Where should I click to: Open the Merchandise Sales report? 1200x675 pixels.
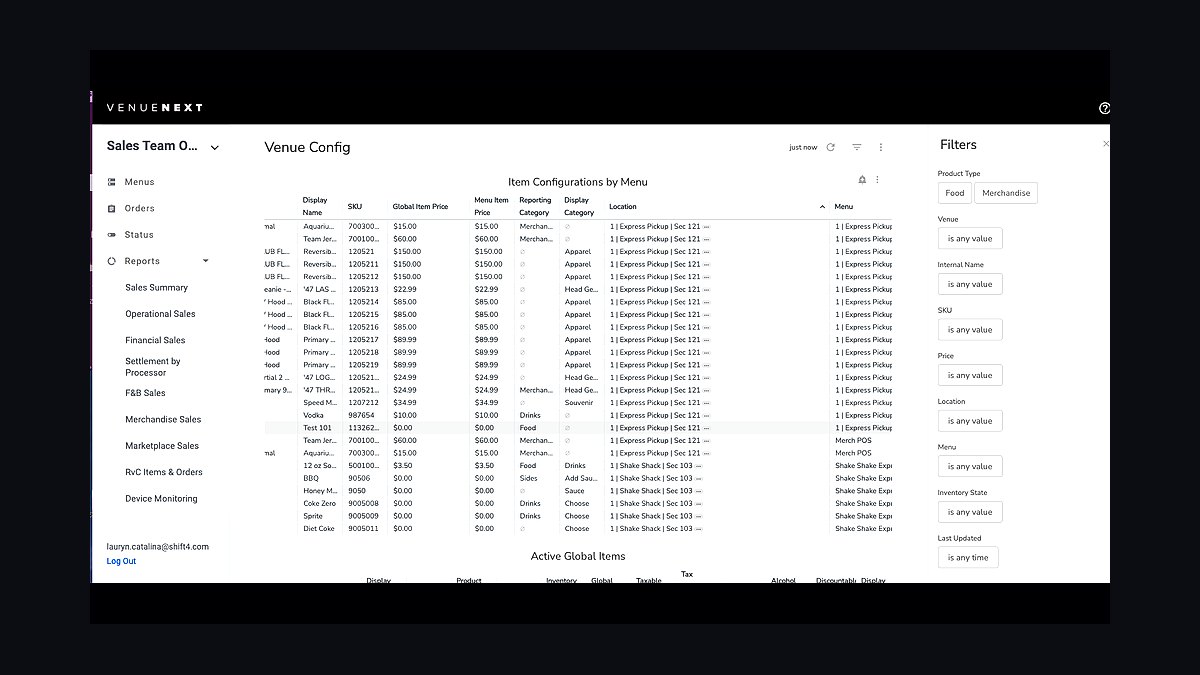[163, 420]
